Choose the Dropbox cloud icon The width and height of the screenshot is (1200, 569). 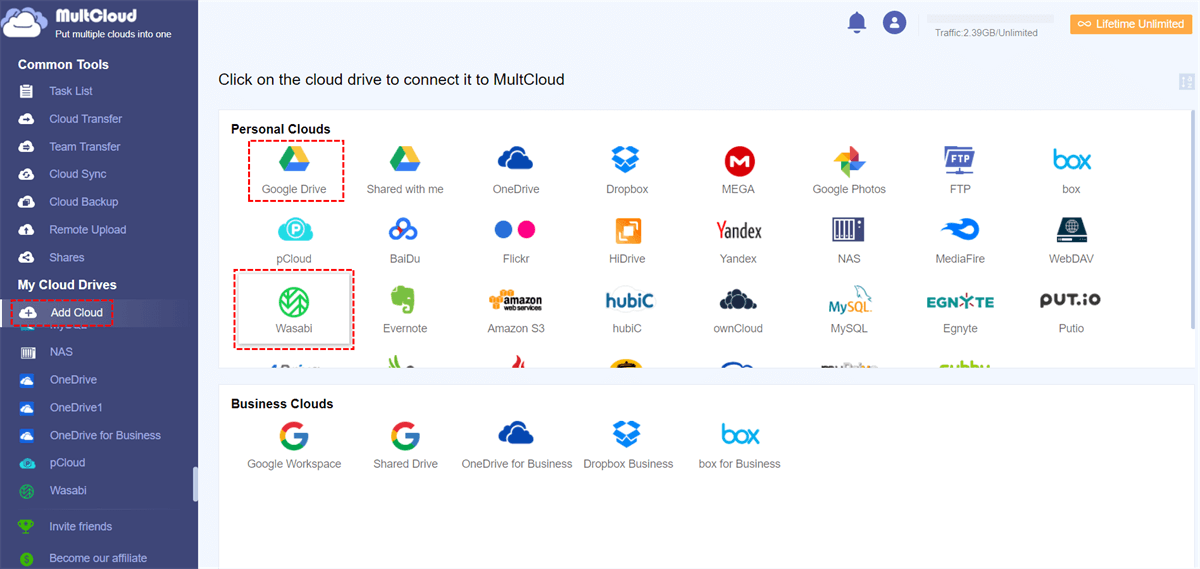(x=627, y=170)
